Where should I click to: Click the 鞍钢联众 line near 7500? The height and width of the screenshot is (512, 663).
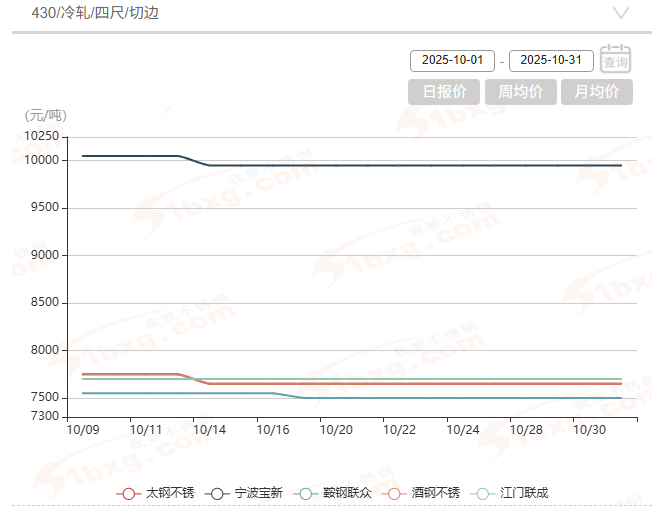click(x=450, y=398)
